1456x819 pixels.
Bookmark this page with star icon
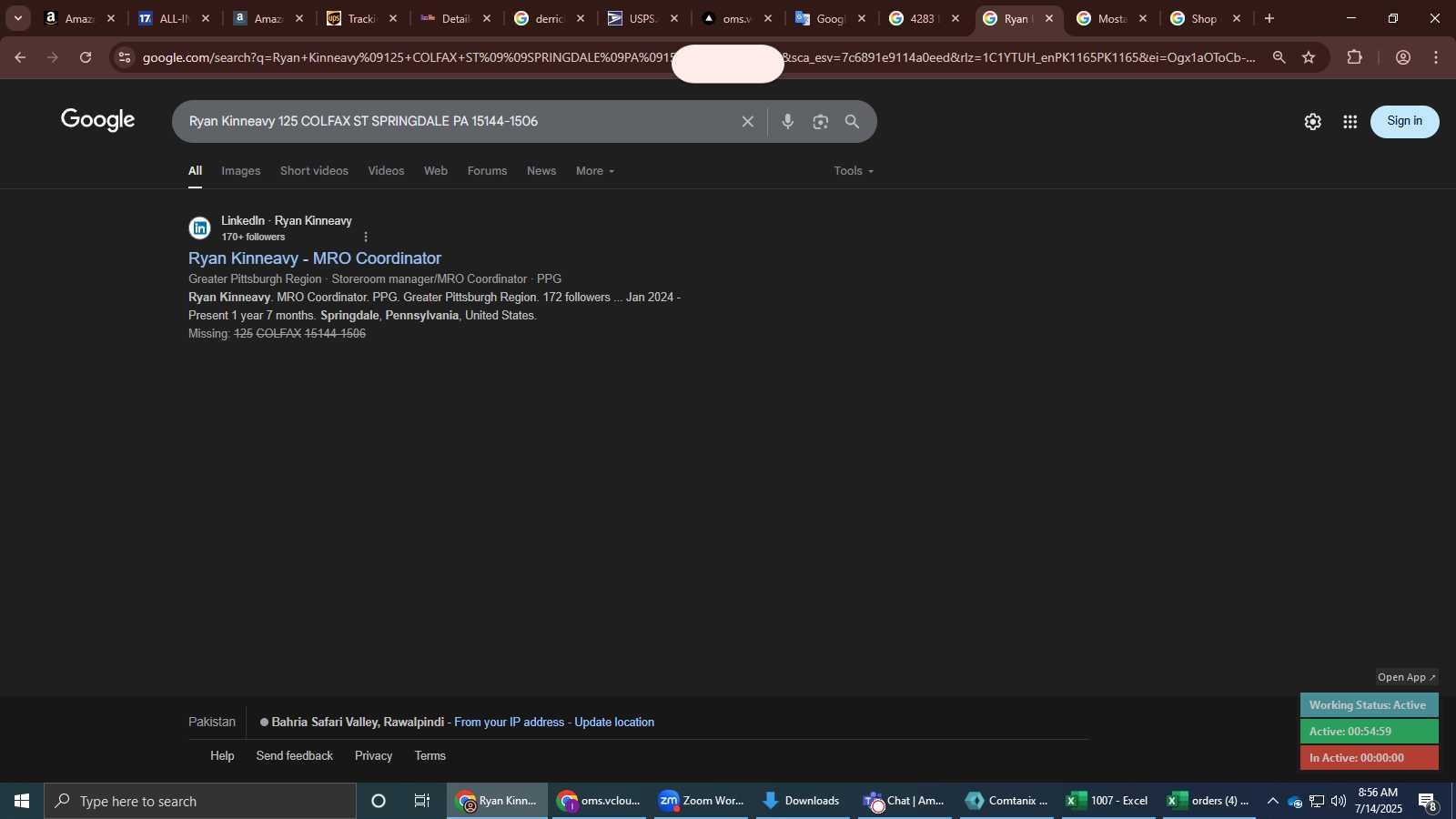(1309, 57)
